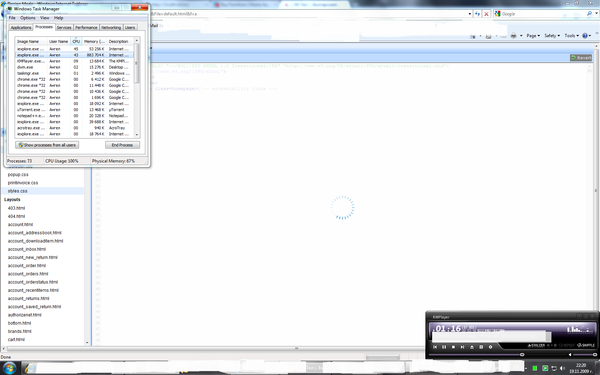This screenshot has height=375, width=600.
Task: Click the KMPlayer eject/open file icon
Action: pos(472,347)
